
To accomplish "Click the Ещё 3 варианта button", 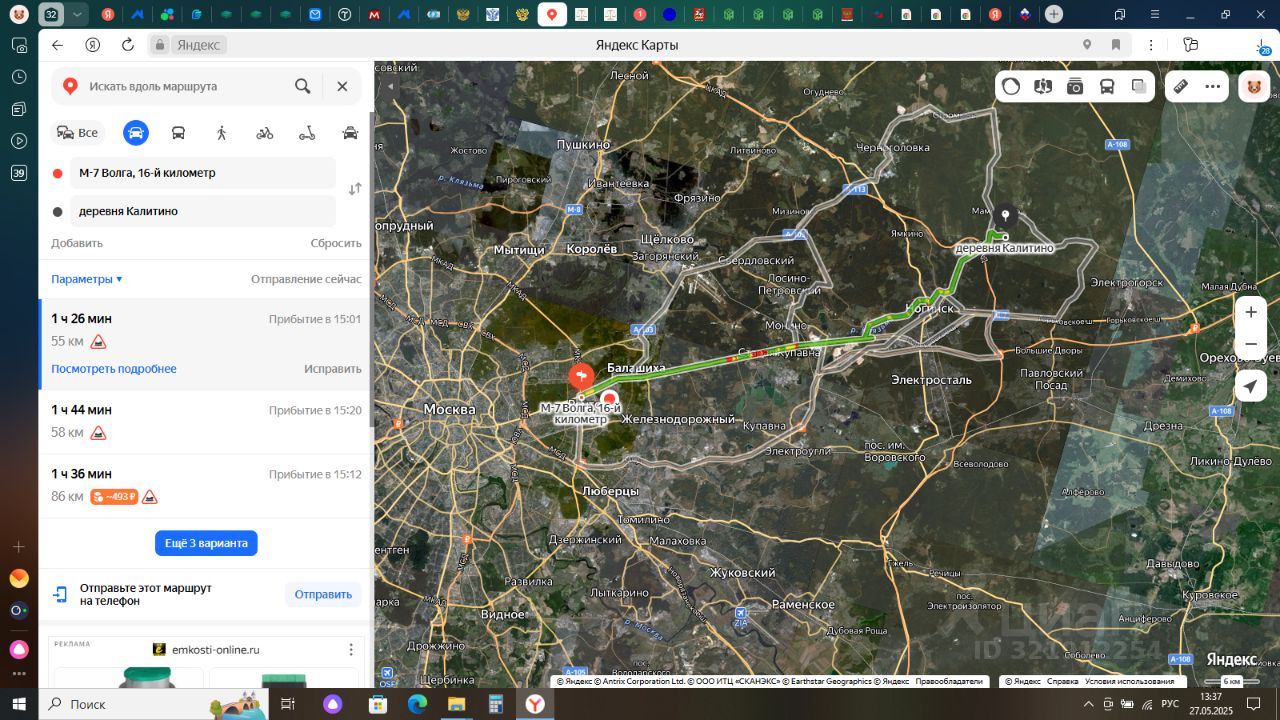I will [206, 543].
